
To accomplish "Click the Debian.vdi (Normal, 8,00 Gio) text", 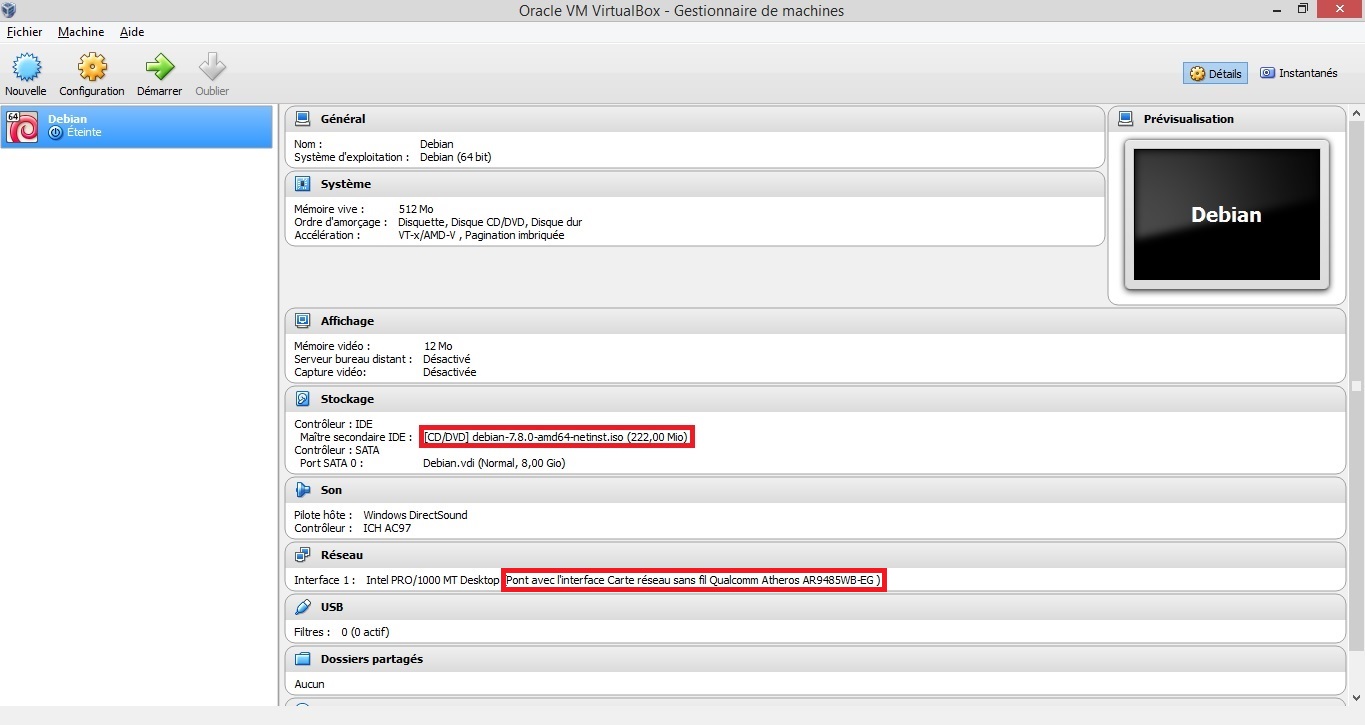I will [x=494, y=463].
